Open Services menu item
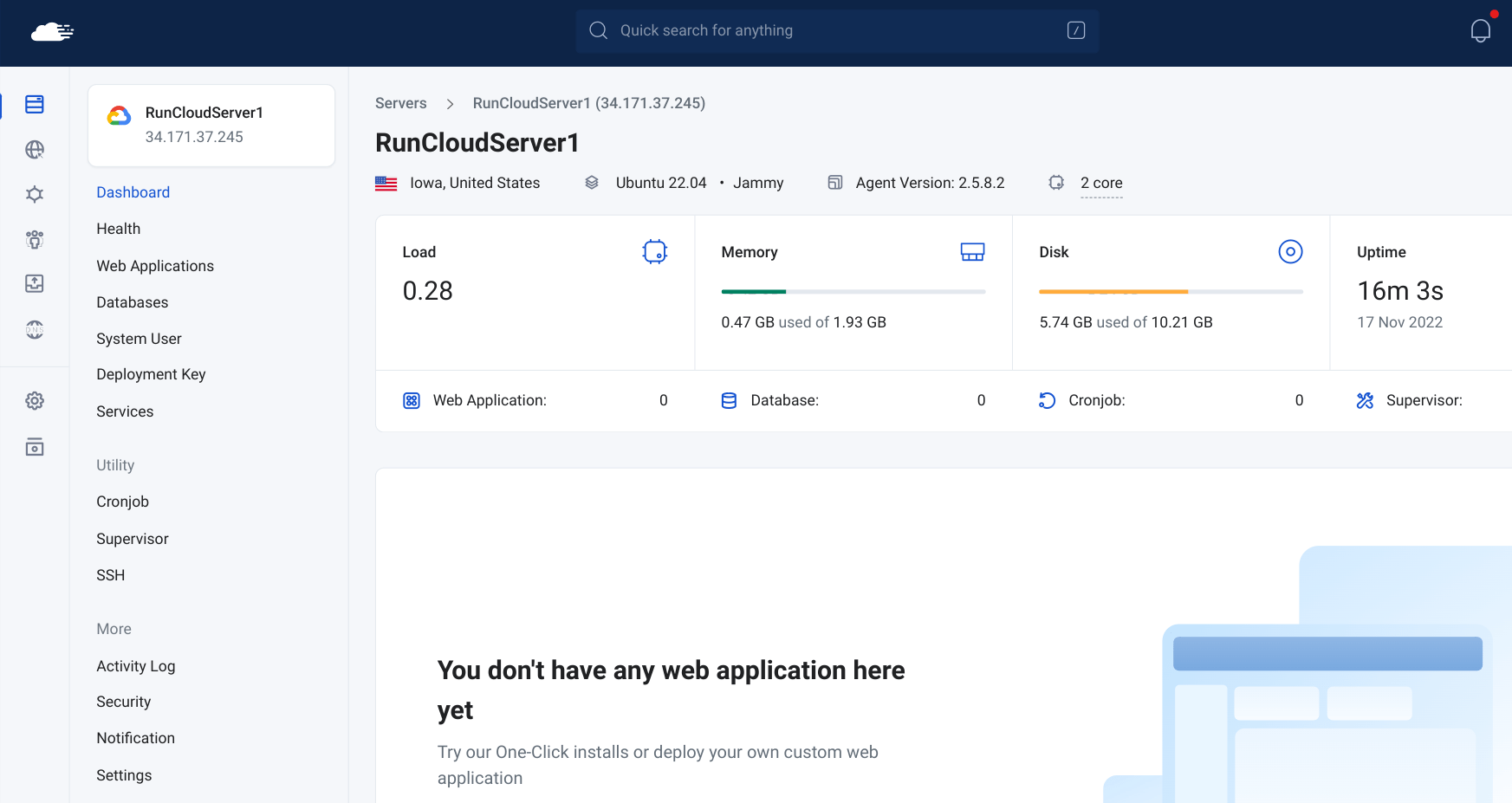 (125, 411)
